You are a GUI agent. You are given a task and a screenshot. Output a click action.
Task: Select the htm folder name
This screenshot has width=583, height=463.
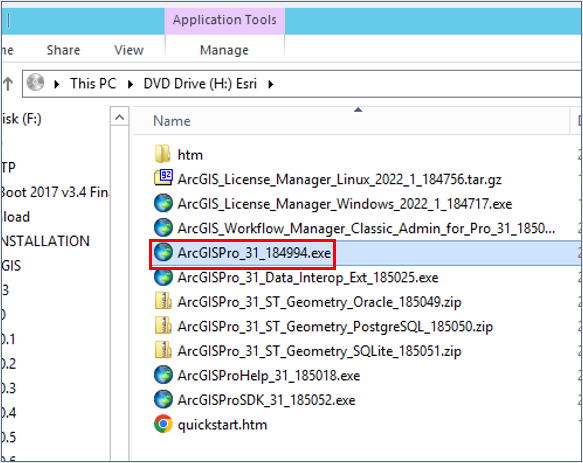click(x=190, y=155)
